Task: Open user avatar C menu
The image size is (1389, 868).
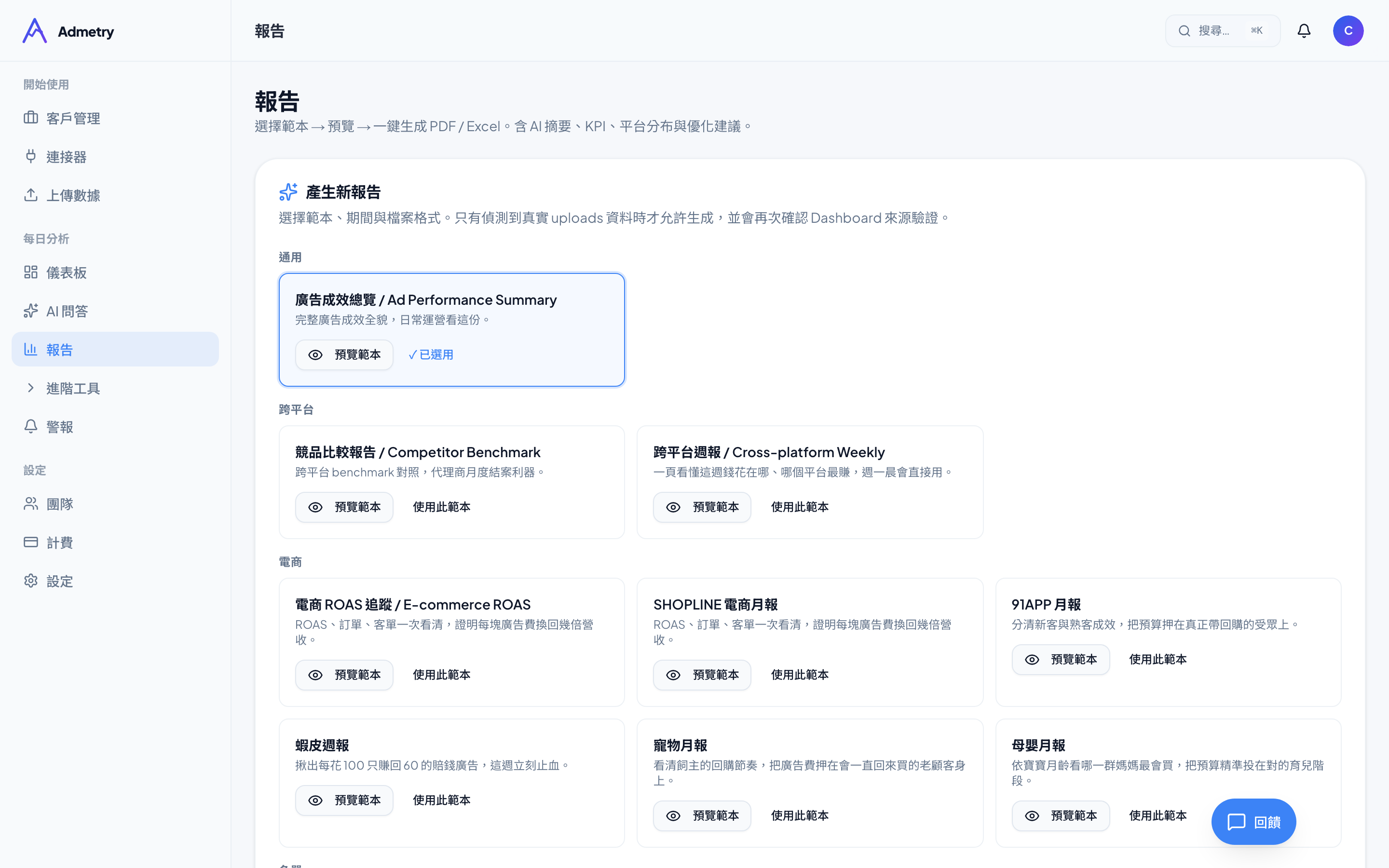Action: [x=1348, y=31]
